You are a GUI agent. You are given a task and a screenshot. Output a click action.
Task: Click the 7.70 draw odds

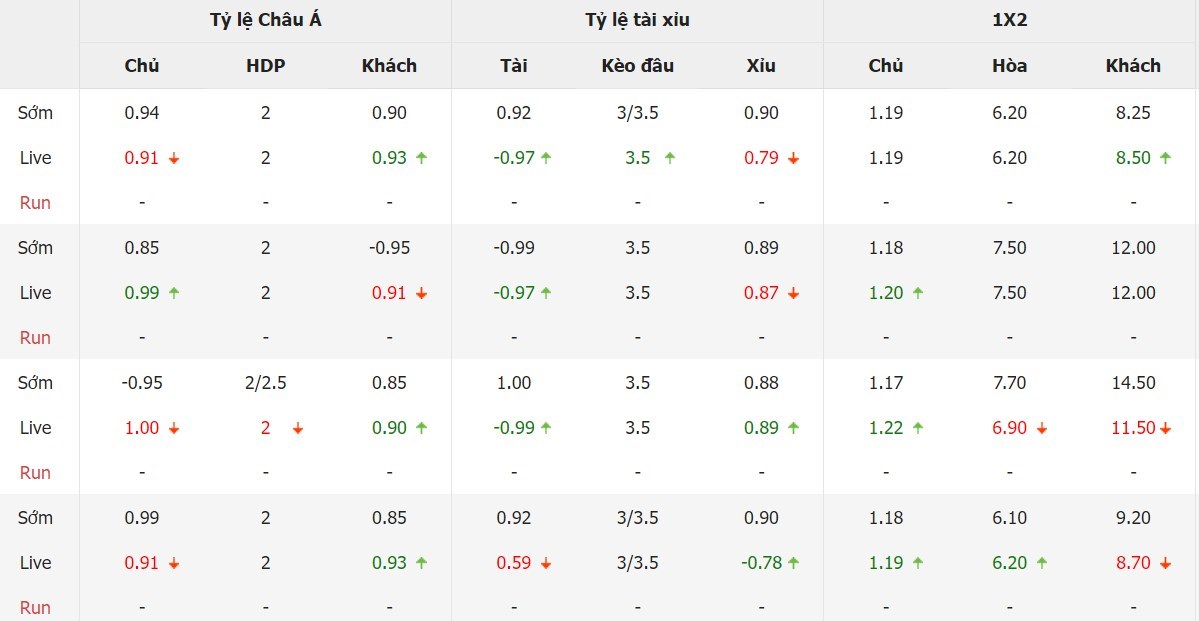[1010, 383]
